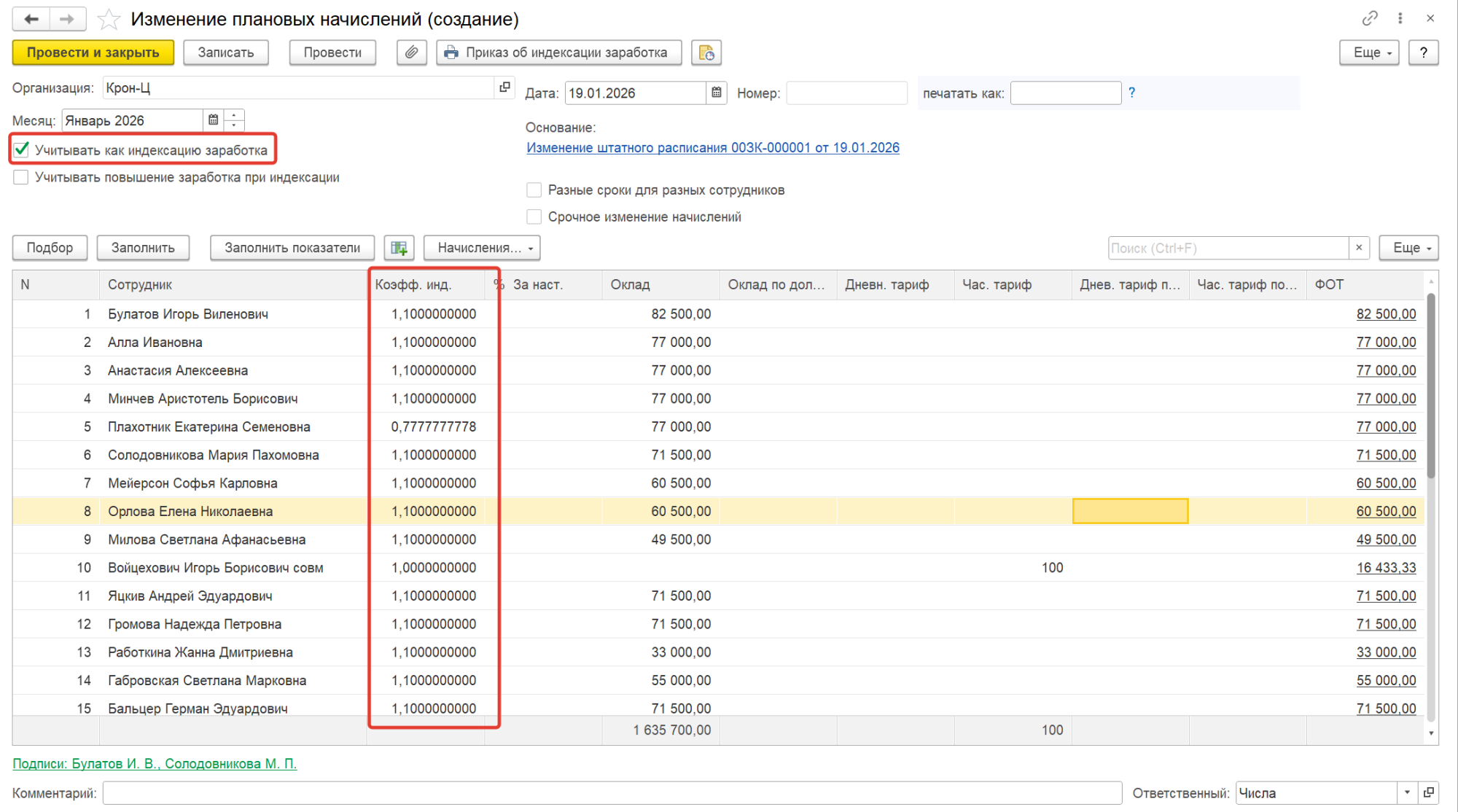Enable Учитывать повышение заработка при индексации
Viewport: 1458px width, 812px height.
point(21,177)
